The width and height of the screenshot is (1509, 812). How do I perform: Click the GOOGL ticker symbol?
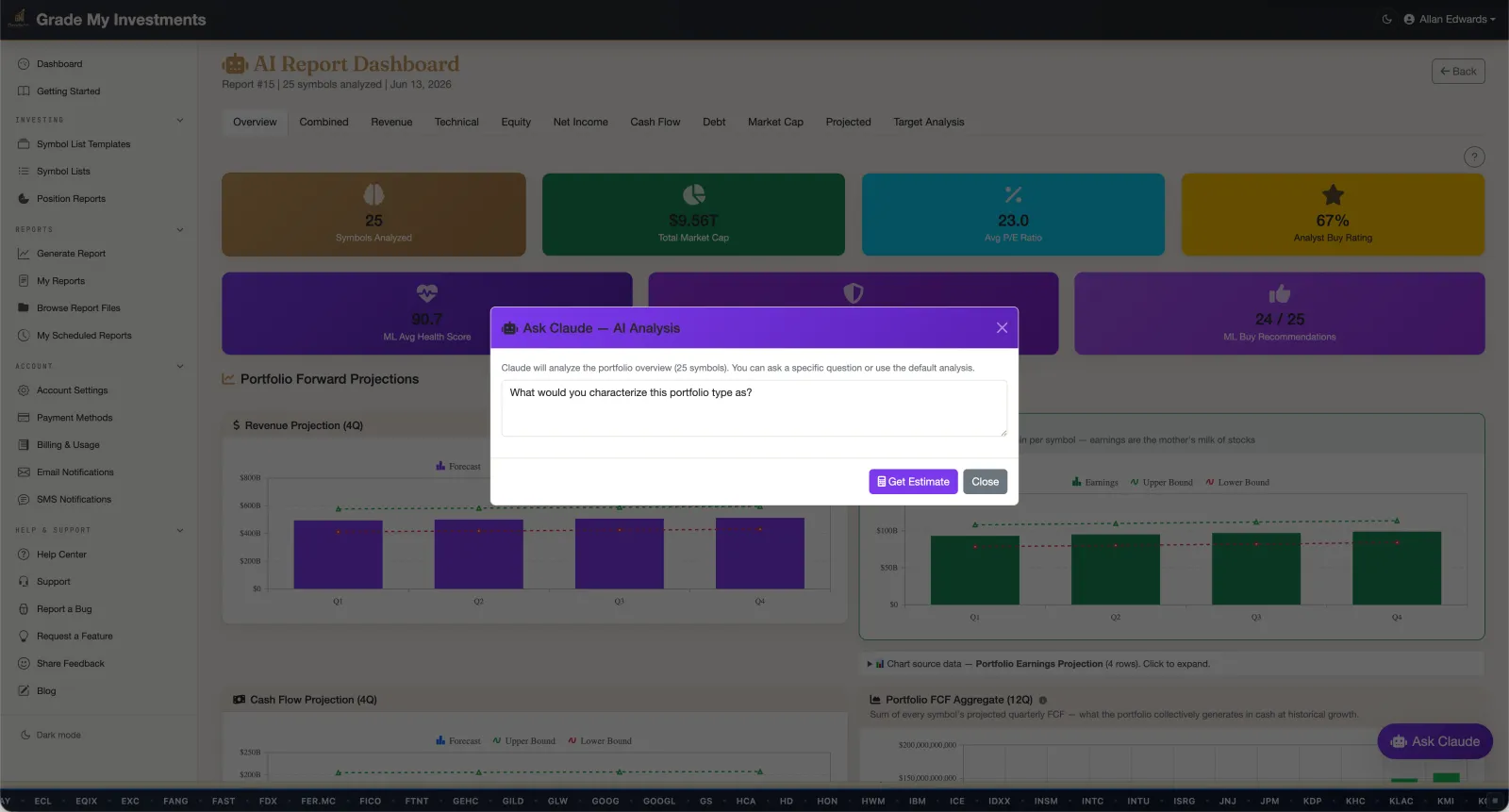[x=659, y=802]
